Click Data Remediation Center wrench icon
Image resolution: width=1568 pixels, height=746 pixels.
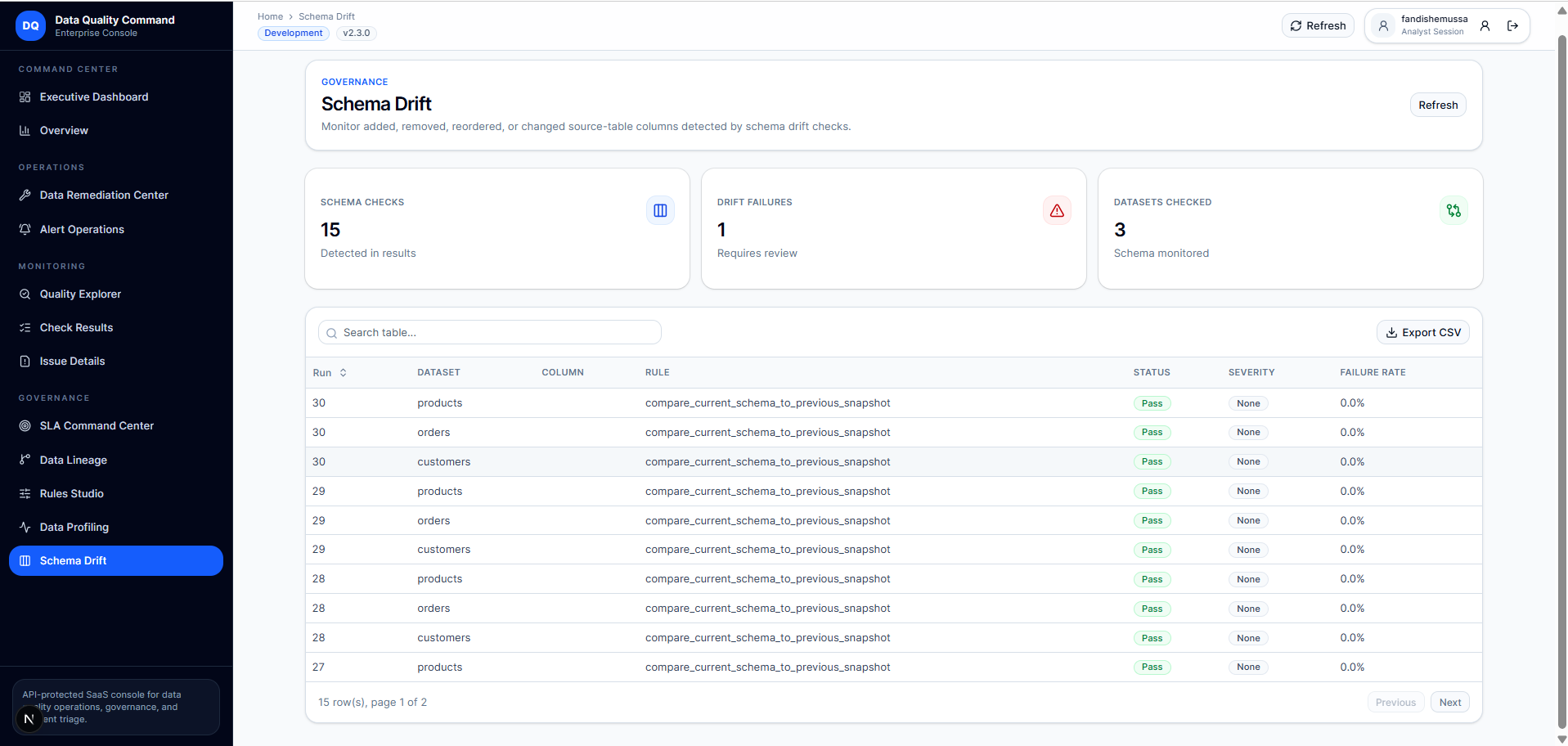coord(25,195)
